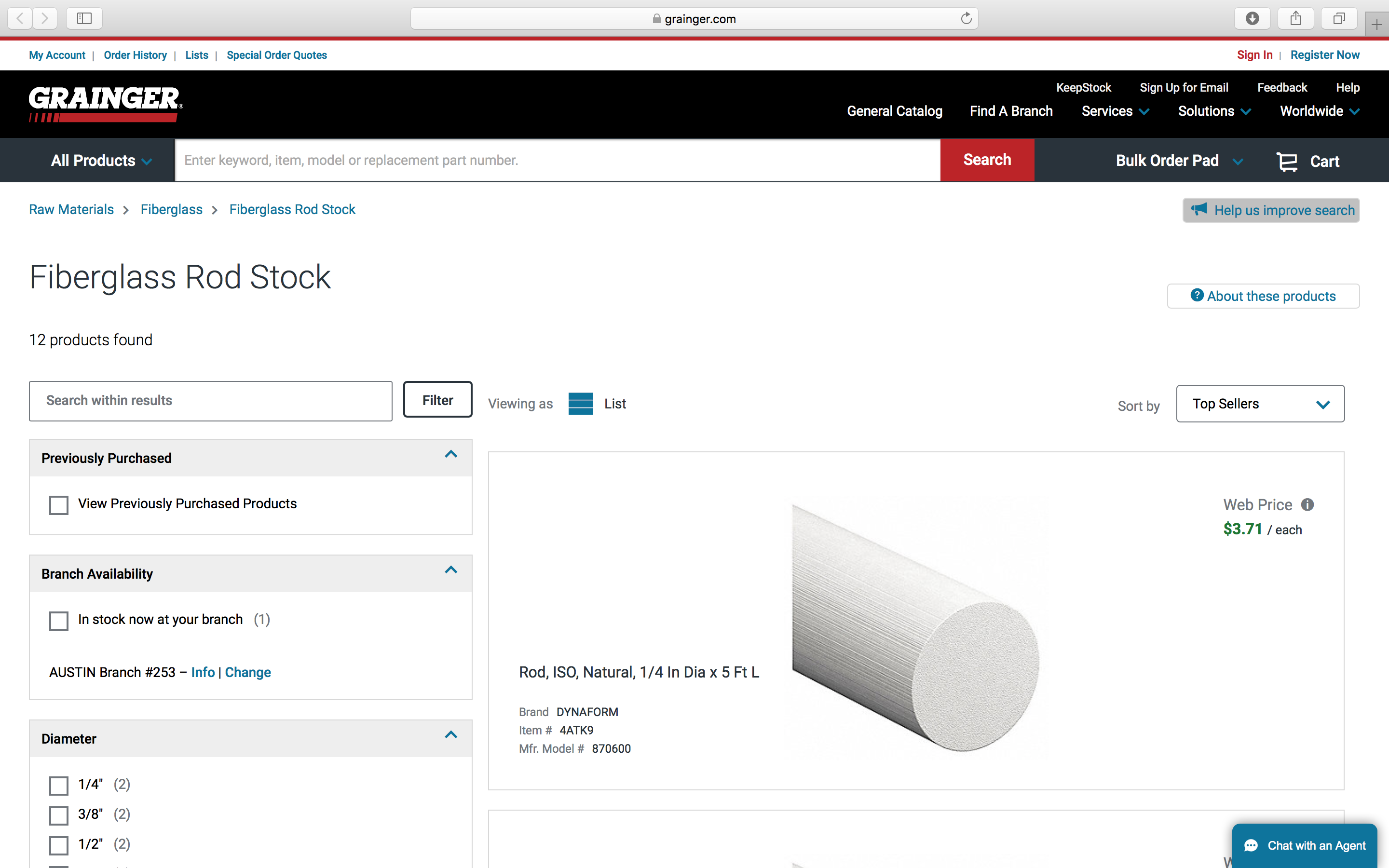Check View Previously Purchased Products
The image size is (1389, 868).
click(x=58, y=505)
